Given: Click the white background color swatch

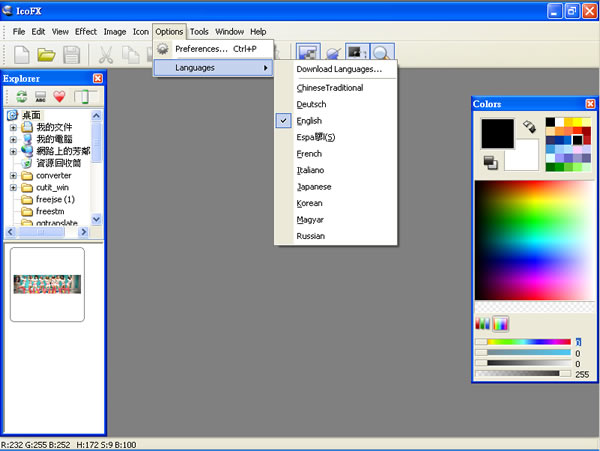Looking at the screenshot, I should pyautogui.click(x=527, y=160).
